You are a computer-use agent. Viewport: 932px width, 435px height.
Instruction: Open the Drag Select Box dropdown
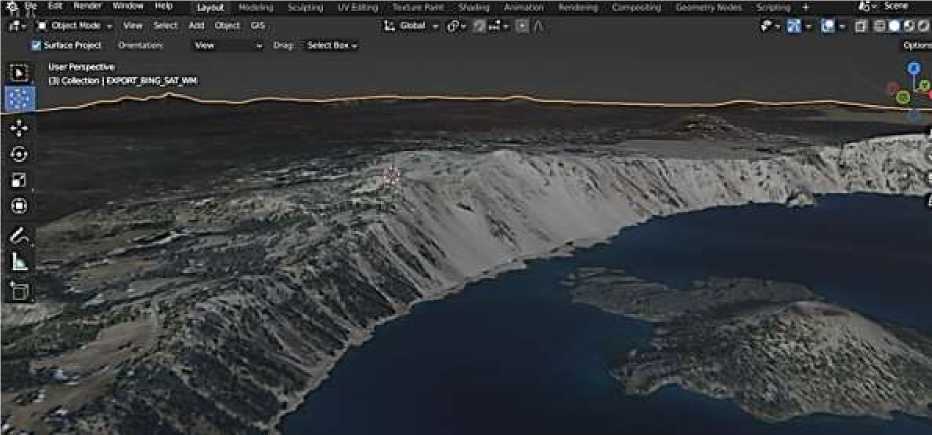click(331, 45)
